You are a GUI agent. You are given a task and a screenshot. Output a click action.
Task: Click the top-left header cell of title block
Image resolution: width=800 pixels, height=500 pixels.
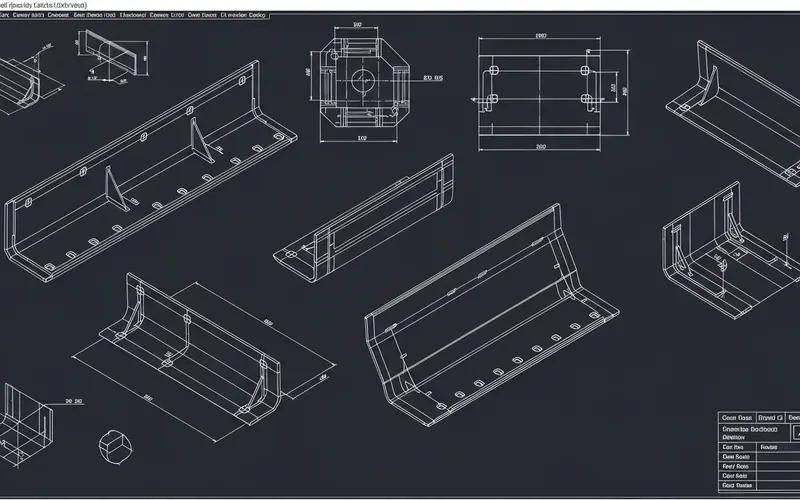pos(737,418)
